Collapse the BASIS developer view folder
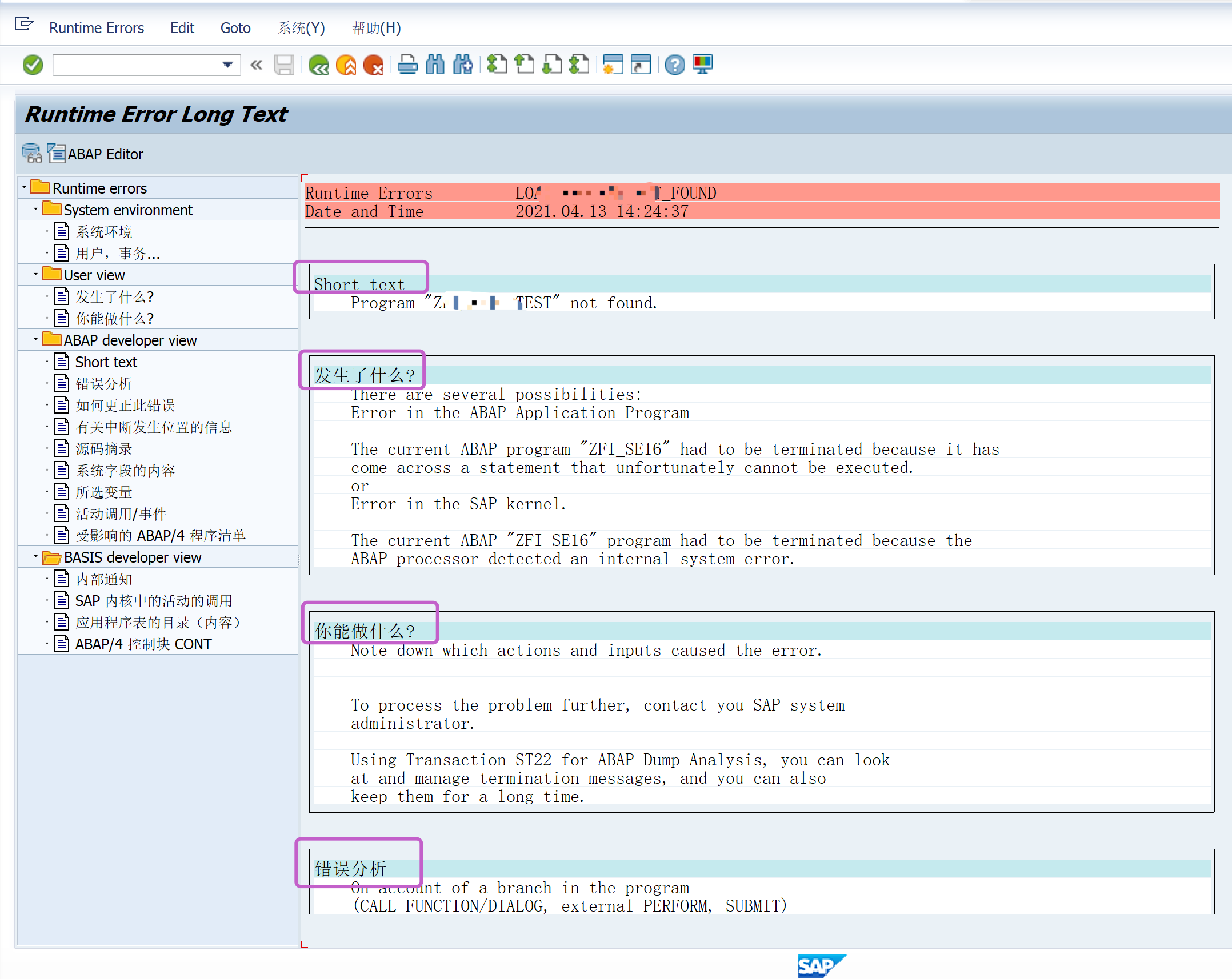1232x979 pixels. coord(35,557)
